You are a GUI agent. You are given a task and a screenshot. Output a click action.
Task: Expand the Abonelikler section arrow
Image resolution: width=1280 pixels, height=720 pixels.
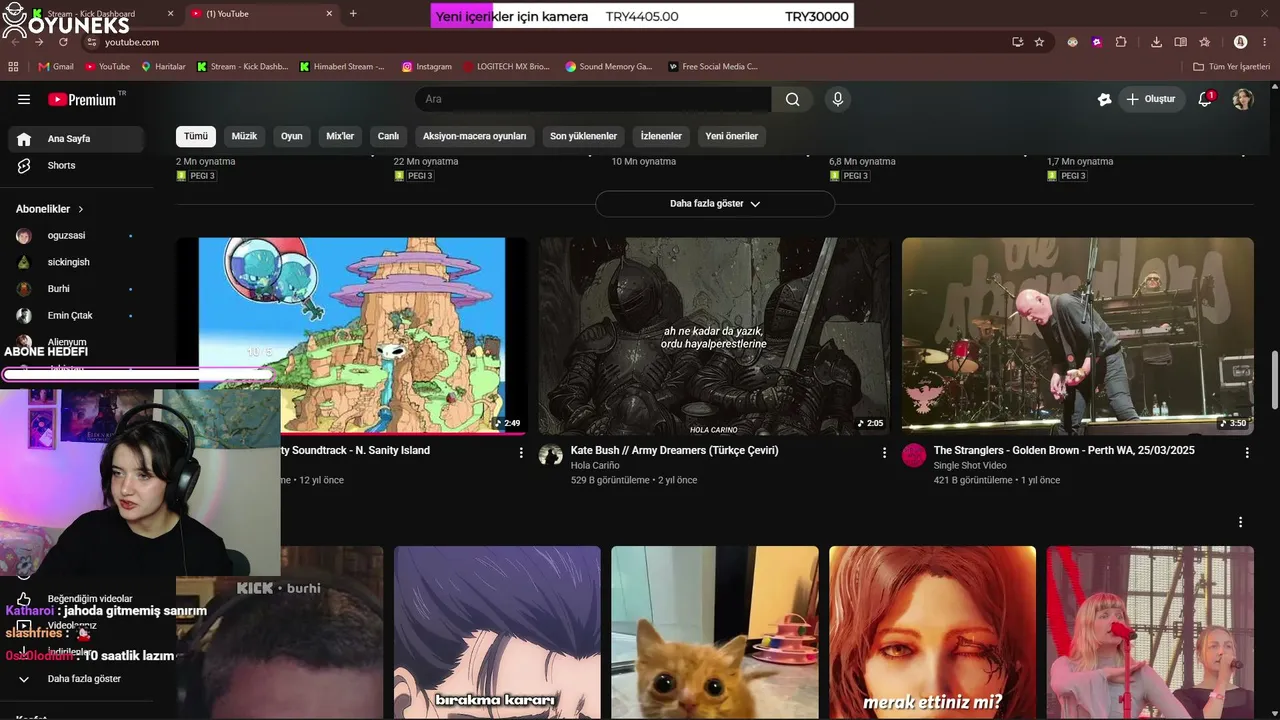tap(81, 209)
